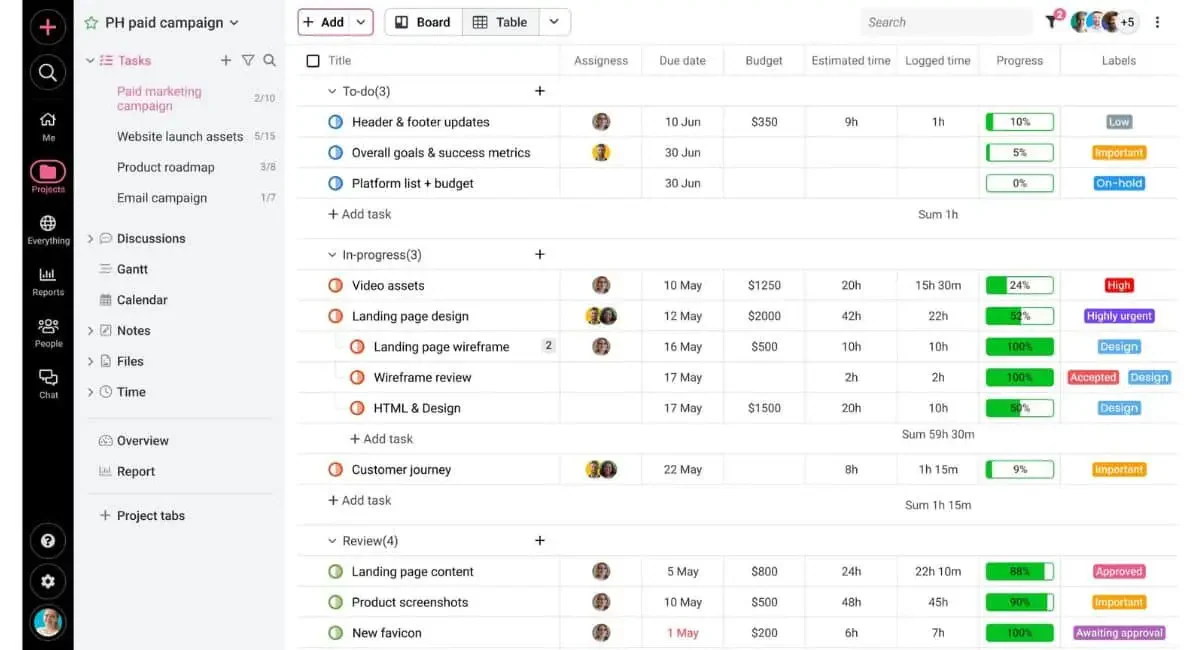Image resolution: width=1200 pixels, height=650 pixels.
Task: Add a task to the To-do section with plus
Action: pyautogui.click(x=540, y=91)
